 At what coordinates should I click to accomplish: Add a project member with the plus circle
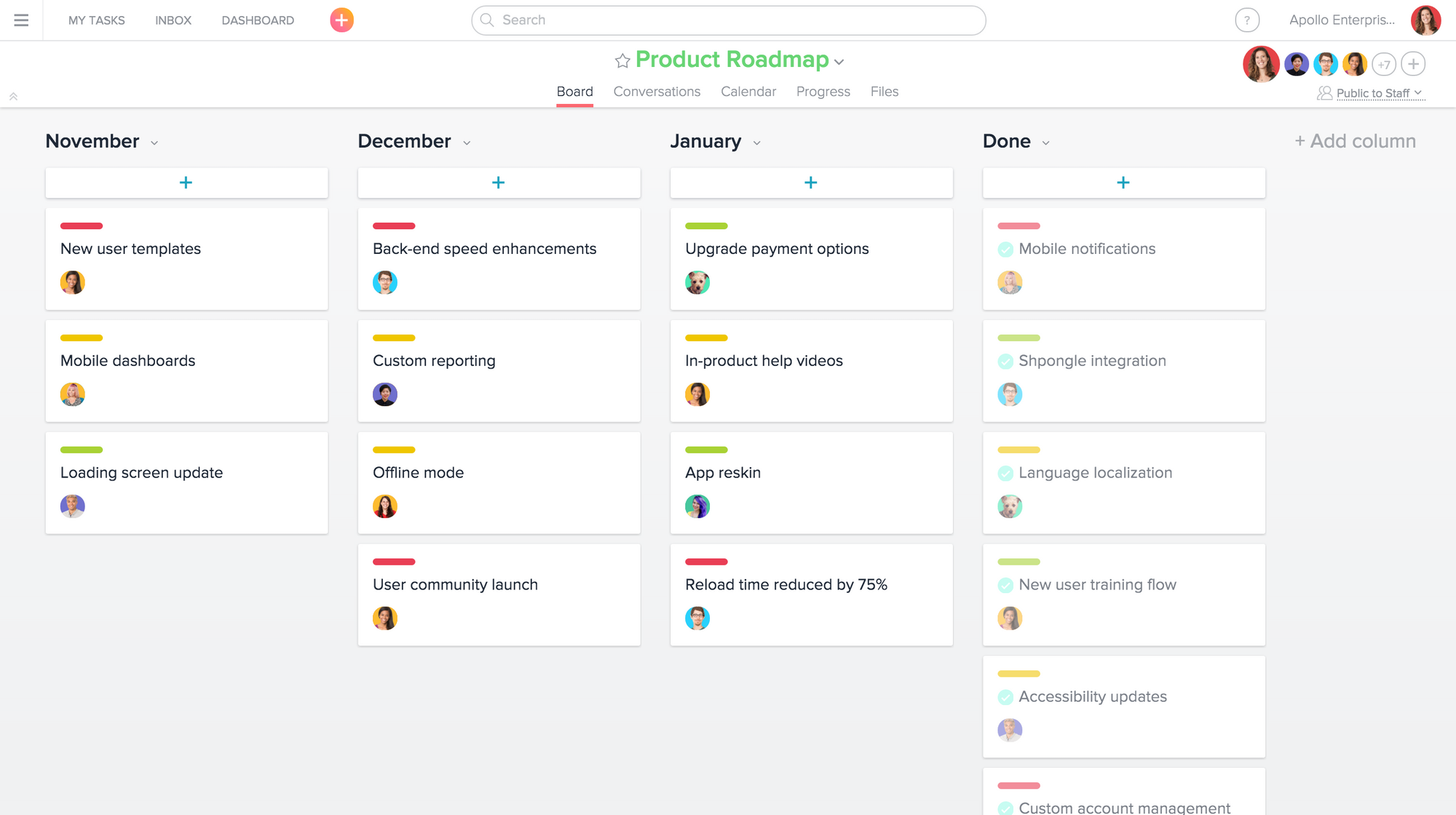[1413, 64]
